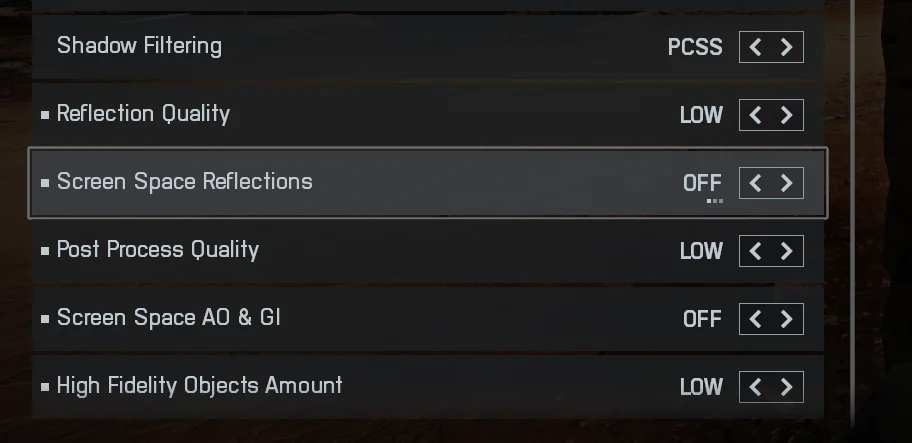The image size is (912, 443).
Task: Click next arrow for Shadow Filtering
Action: coord(787,47)
